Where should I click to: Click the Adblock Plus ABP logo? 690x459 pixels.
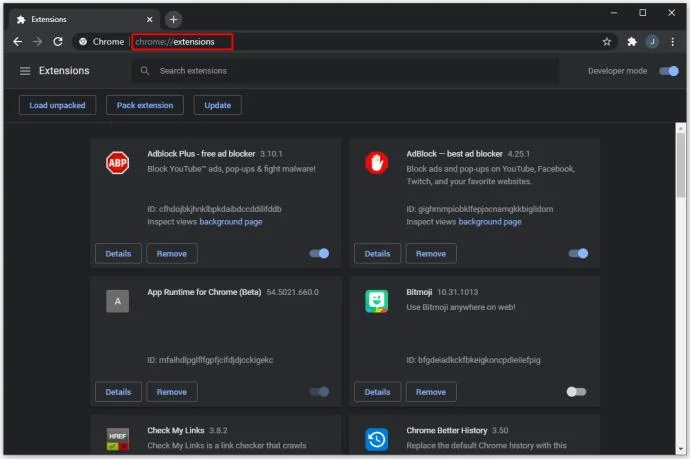(117, 163)
